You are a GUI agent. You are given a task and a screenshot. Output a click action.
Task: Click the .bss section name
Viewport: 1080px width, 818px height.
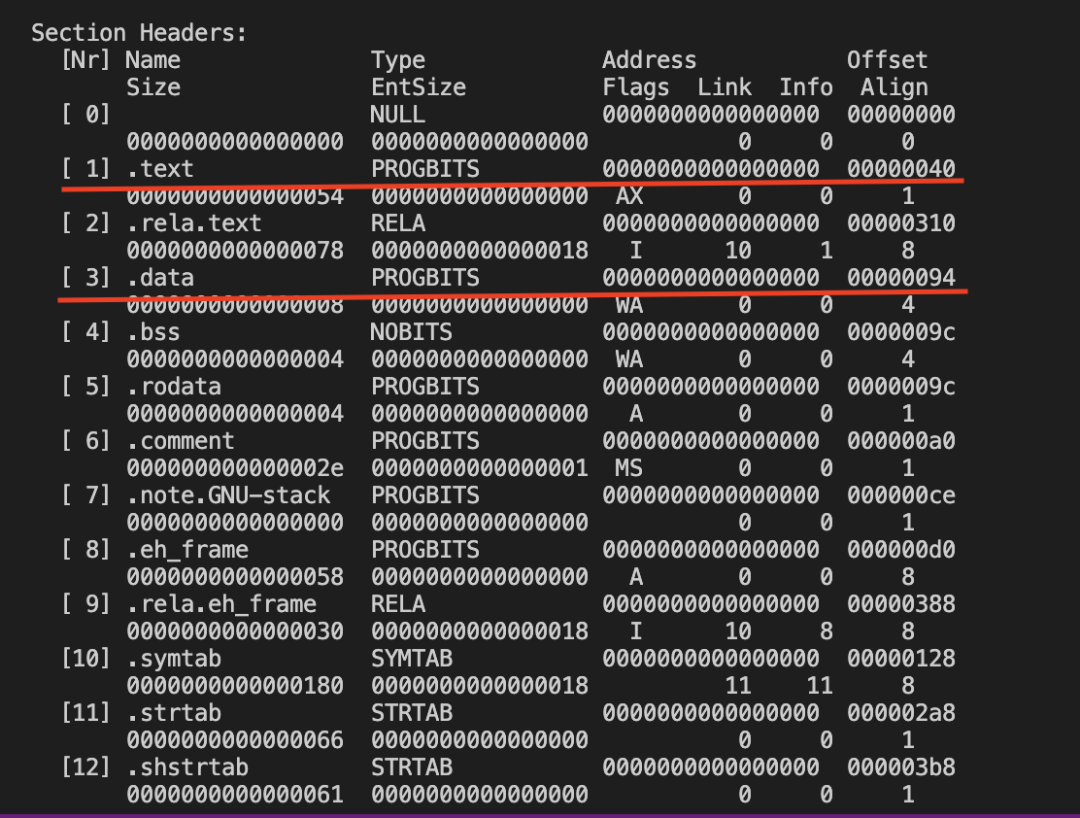pyautogui.click(x=153, y=332)
